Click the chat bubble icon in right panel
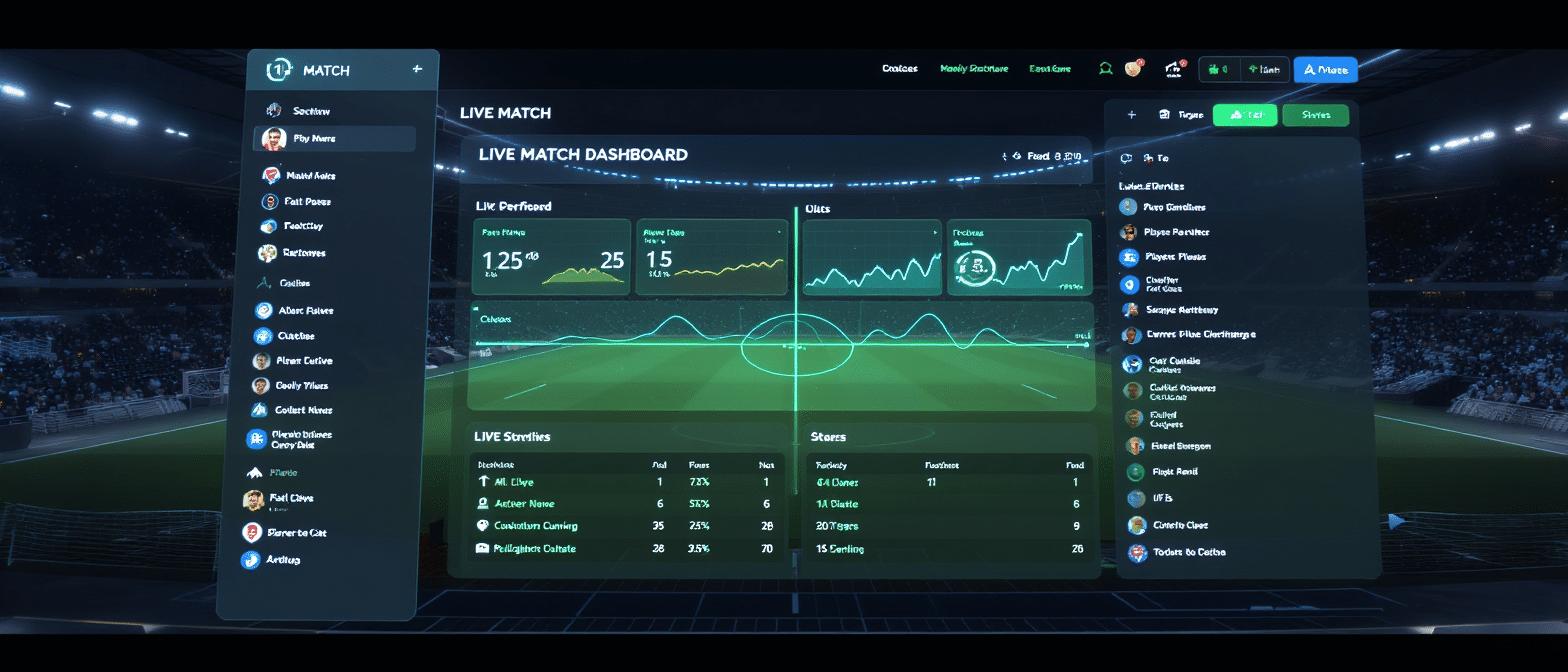1568x672 pixels. [1127, 158]
